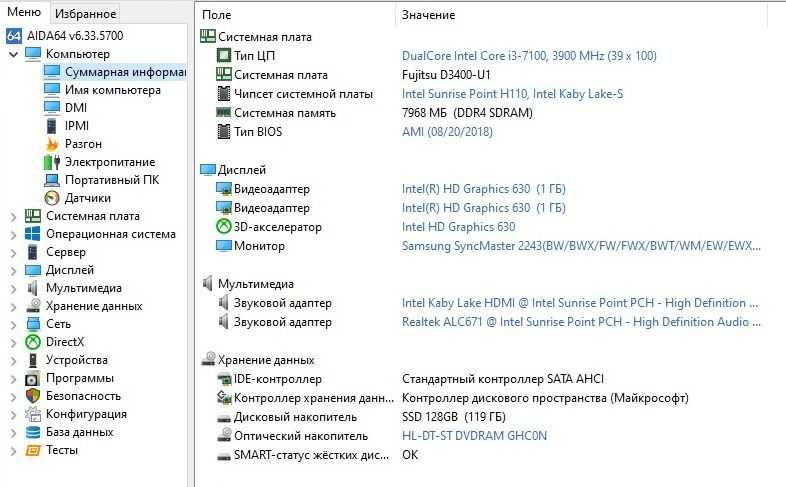786x487 pixels.
Task: Click the Датчики gauge icon
Action: coord(52,198)
